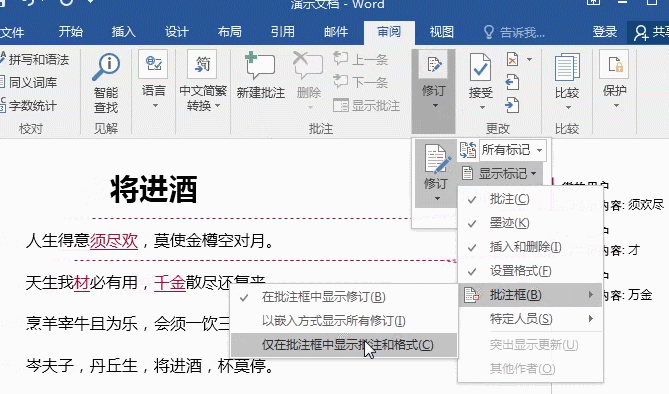
Task: Click the New Comment (新建批注) icon
Action: (x=260, y=65)
